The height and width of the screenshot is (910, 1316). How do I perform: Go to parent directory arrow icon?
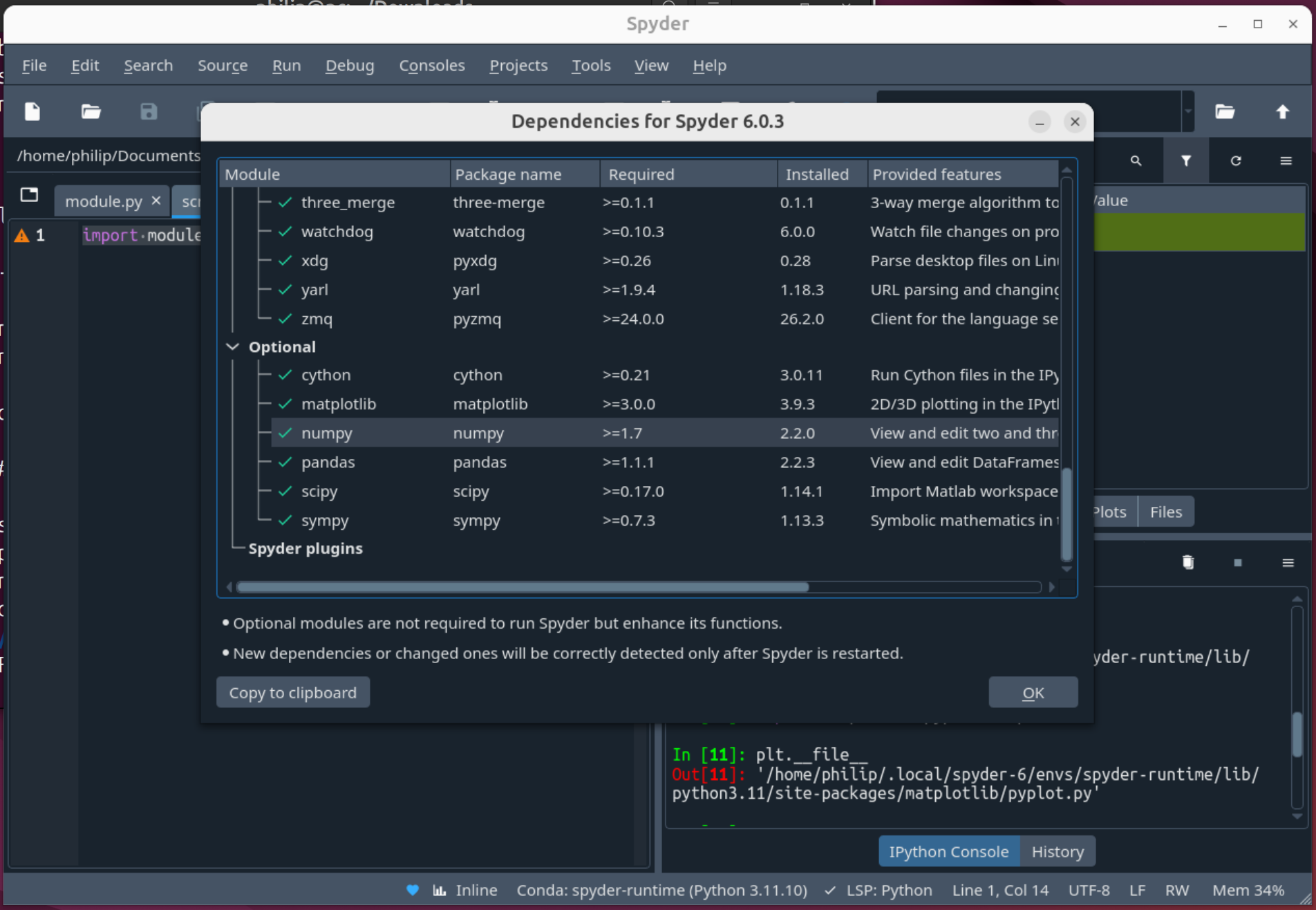[x=1282, y=111]
